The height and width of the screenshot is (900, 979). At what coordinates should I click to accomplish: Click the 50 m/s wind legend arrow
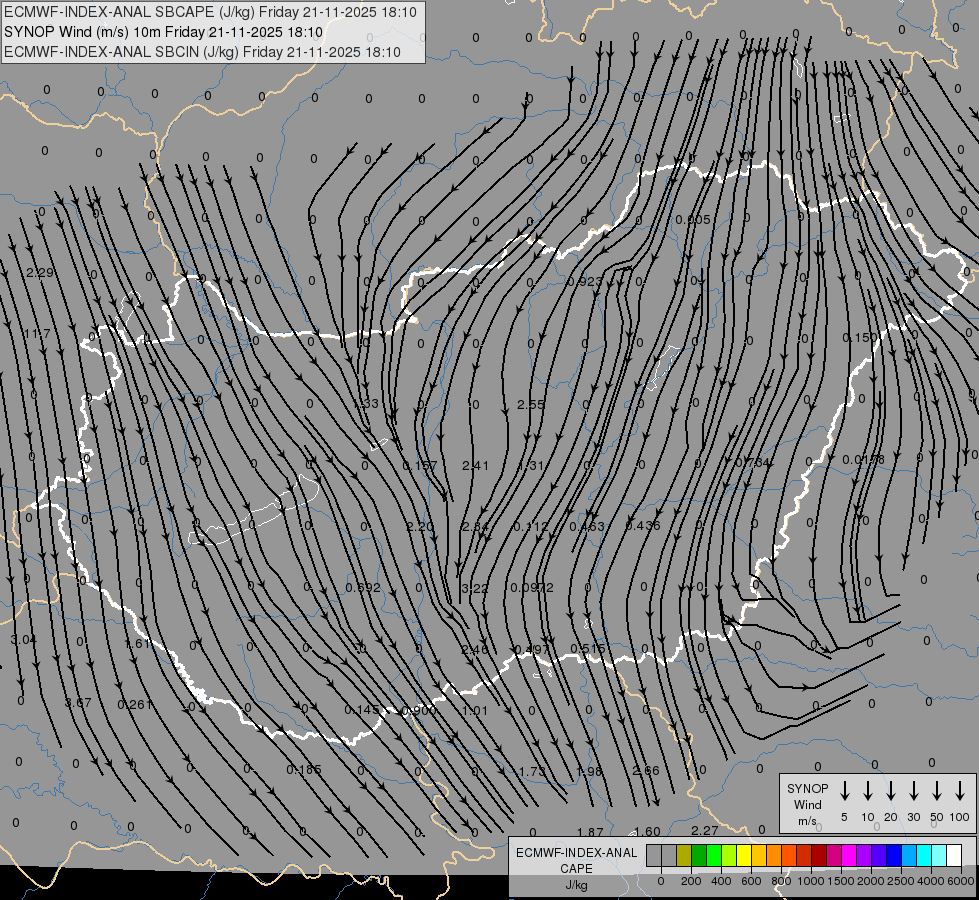[x=937, y=791]
